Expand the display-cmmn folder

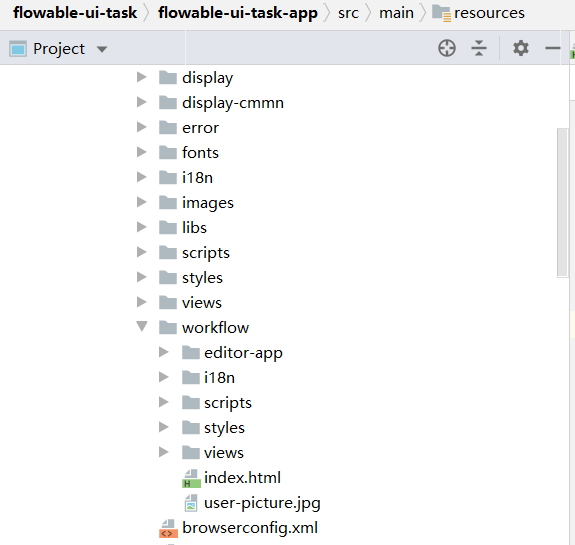pyautogui.click(x=142, y=102)
